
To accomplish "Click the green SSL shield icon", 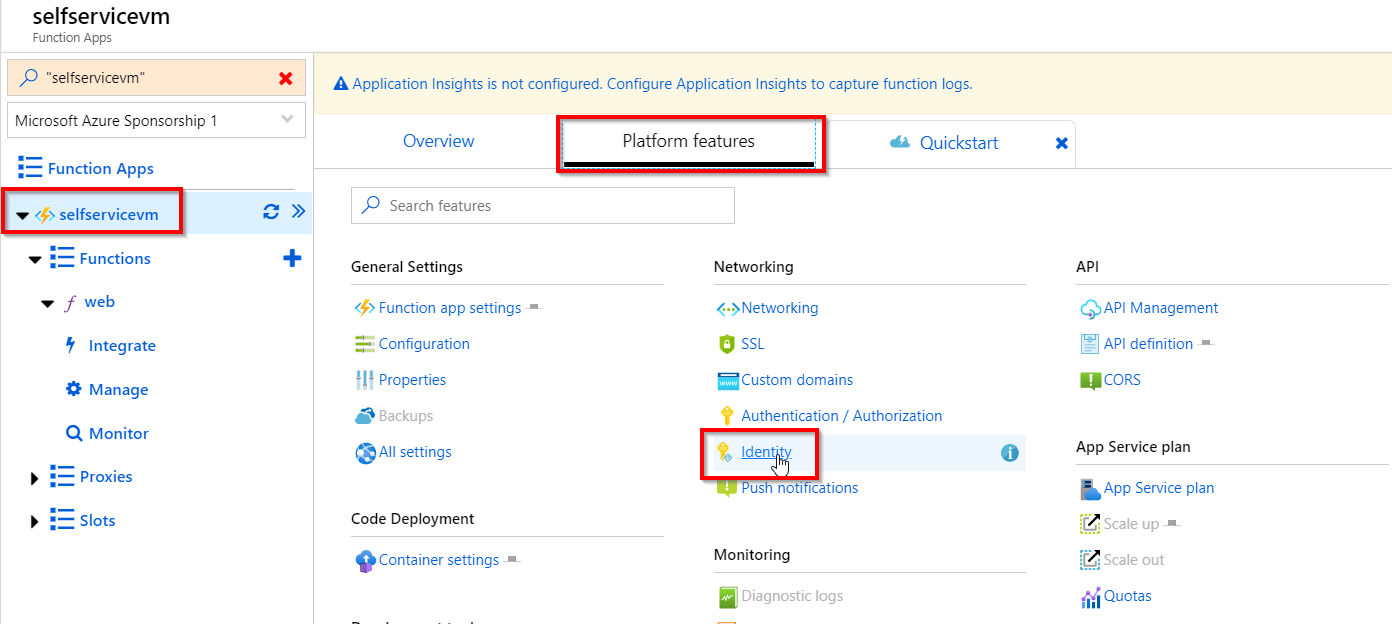I will [727, 344].
